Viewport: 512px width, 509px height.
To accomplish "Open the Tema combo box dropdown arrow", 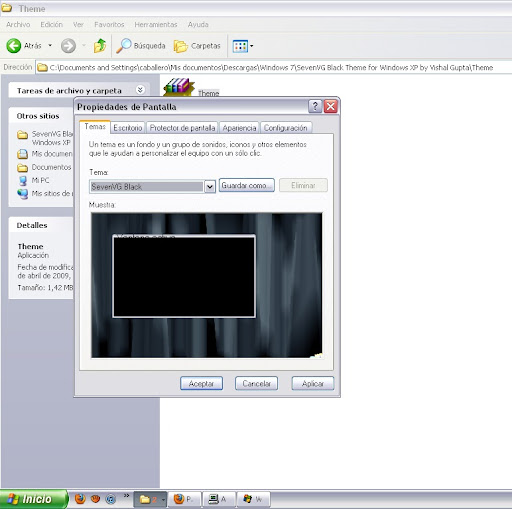I will (210, 187).
